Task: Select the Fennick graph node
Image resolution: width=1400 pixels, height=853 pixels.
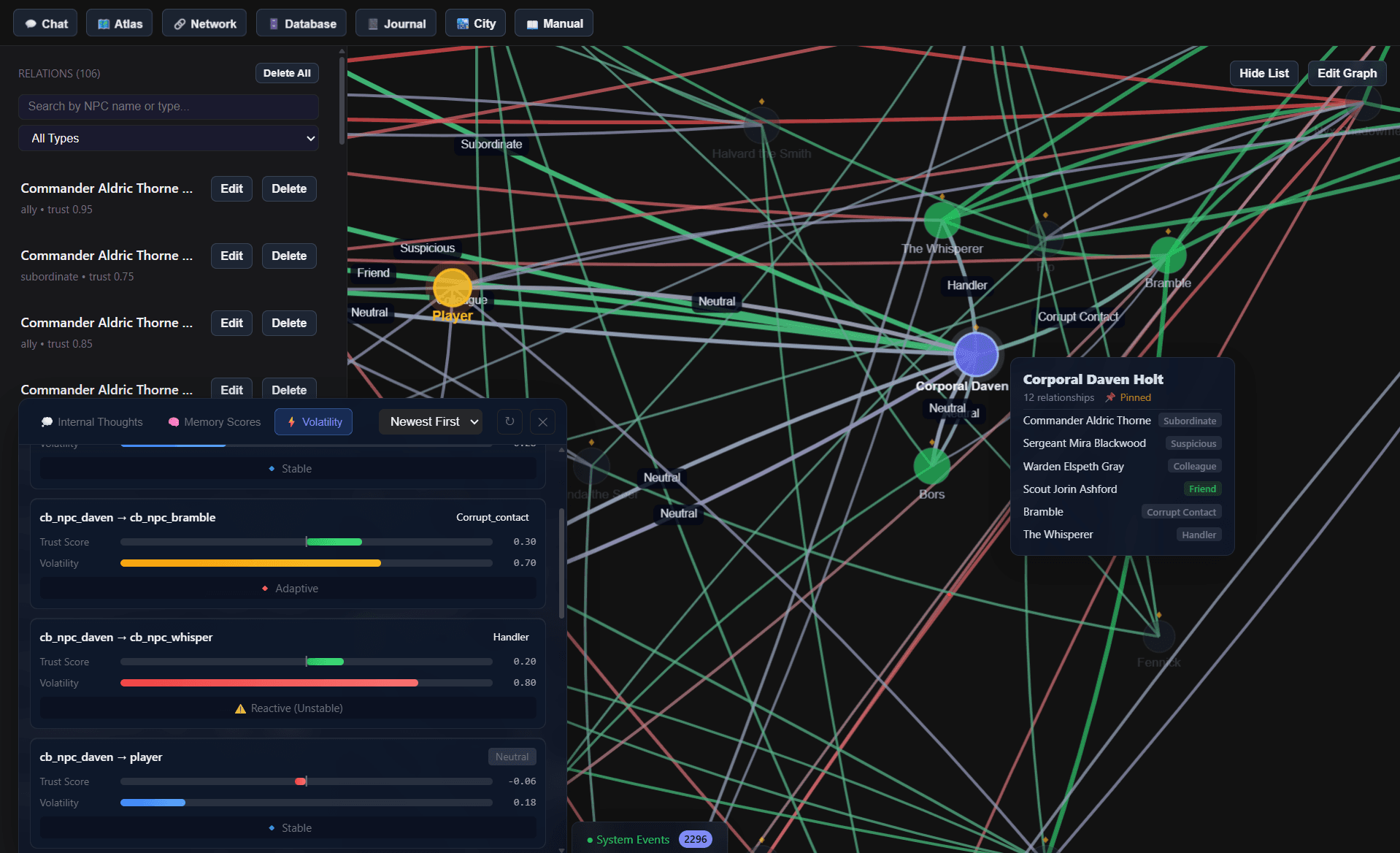Action: pyautogui.click(x=1158, y=637)
